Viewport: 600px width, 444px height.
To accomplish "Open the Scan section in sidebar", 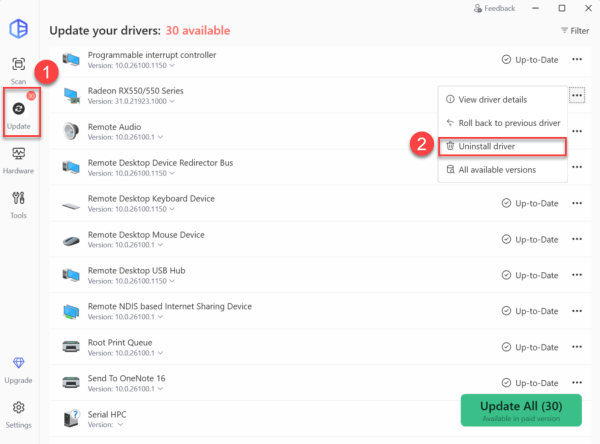I will click(19, 70).
